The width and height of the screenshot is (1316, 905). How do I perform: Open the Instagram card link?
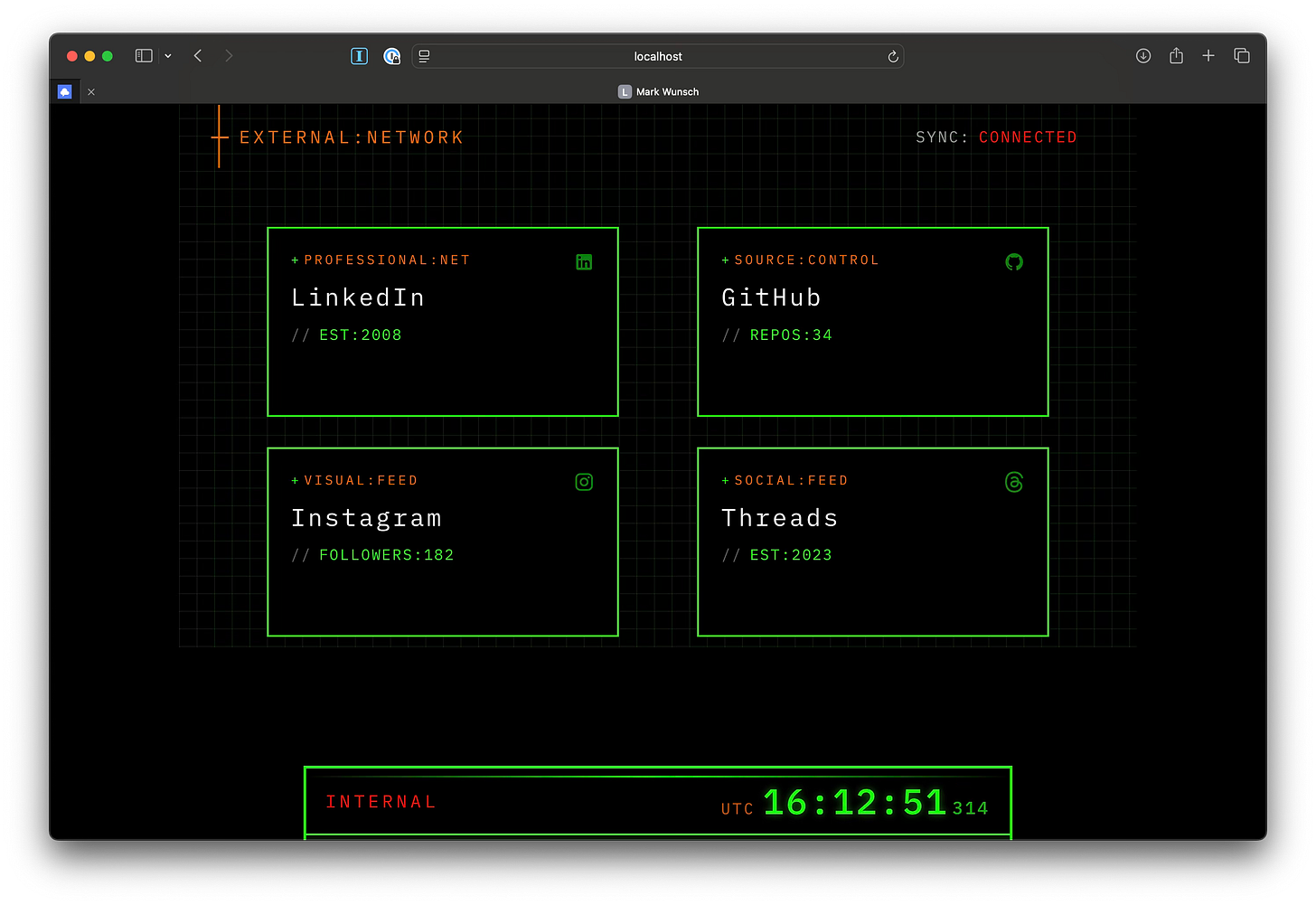[x=443, y=542]
